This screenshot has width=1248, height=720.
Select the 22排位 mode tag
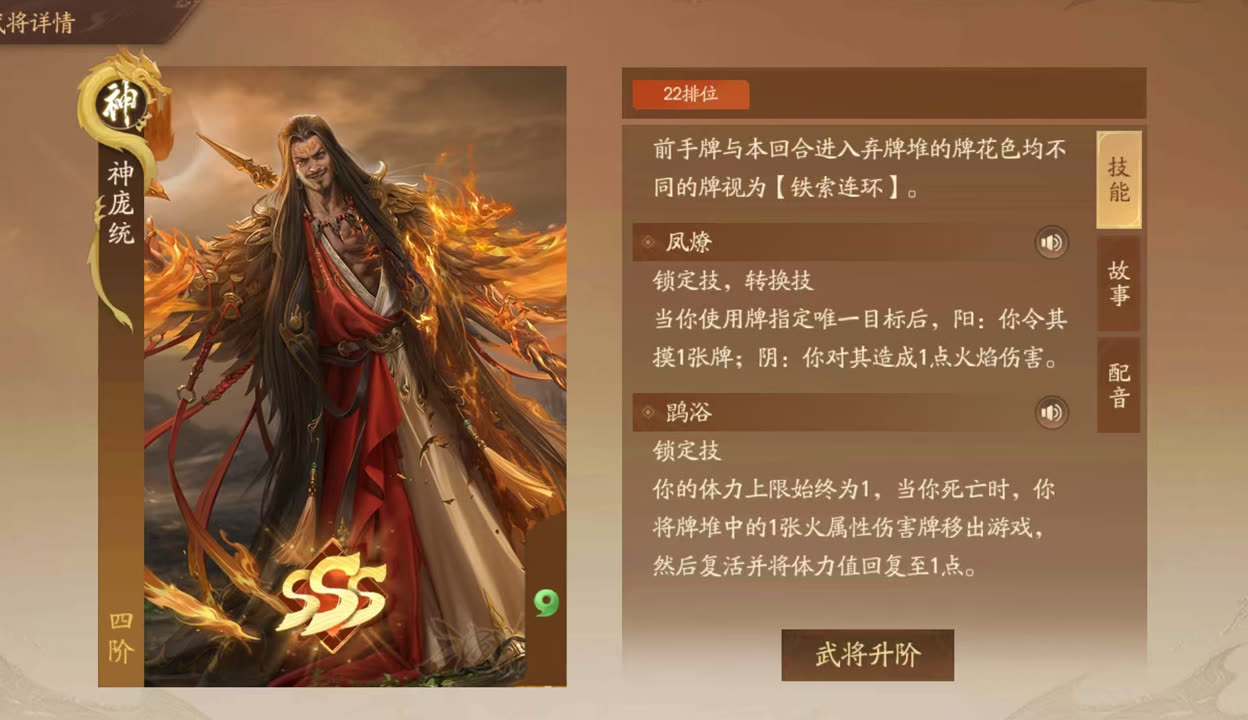690,95
